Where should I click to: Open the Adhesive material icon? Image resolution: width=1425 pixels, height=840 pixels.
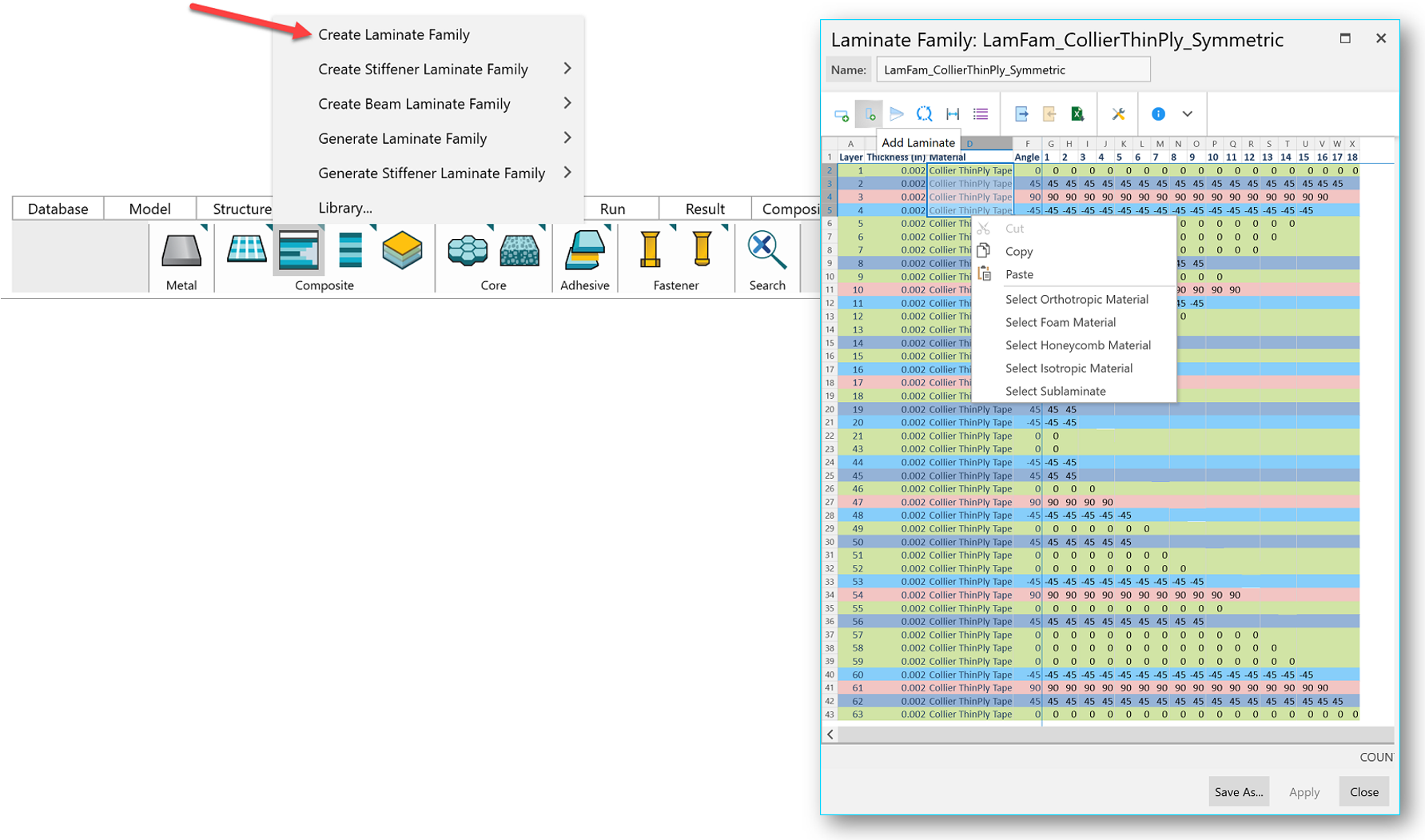click(x=585, y=250)
